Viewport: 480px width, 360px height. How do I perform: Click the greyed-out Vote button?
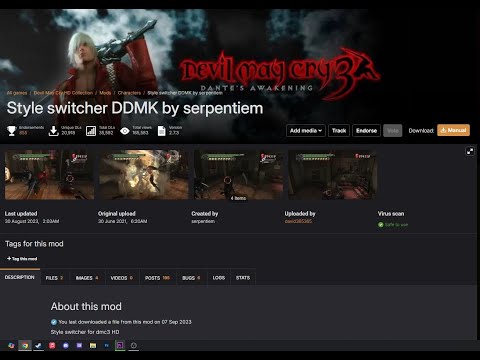(x=393, y=131)
